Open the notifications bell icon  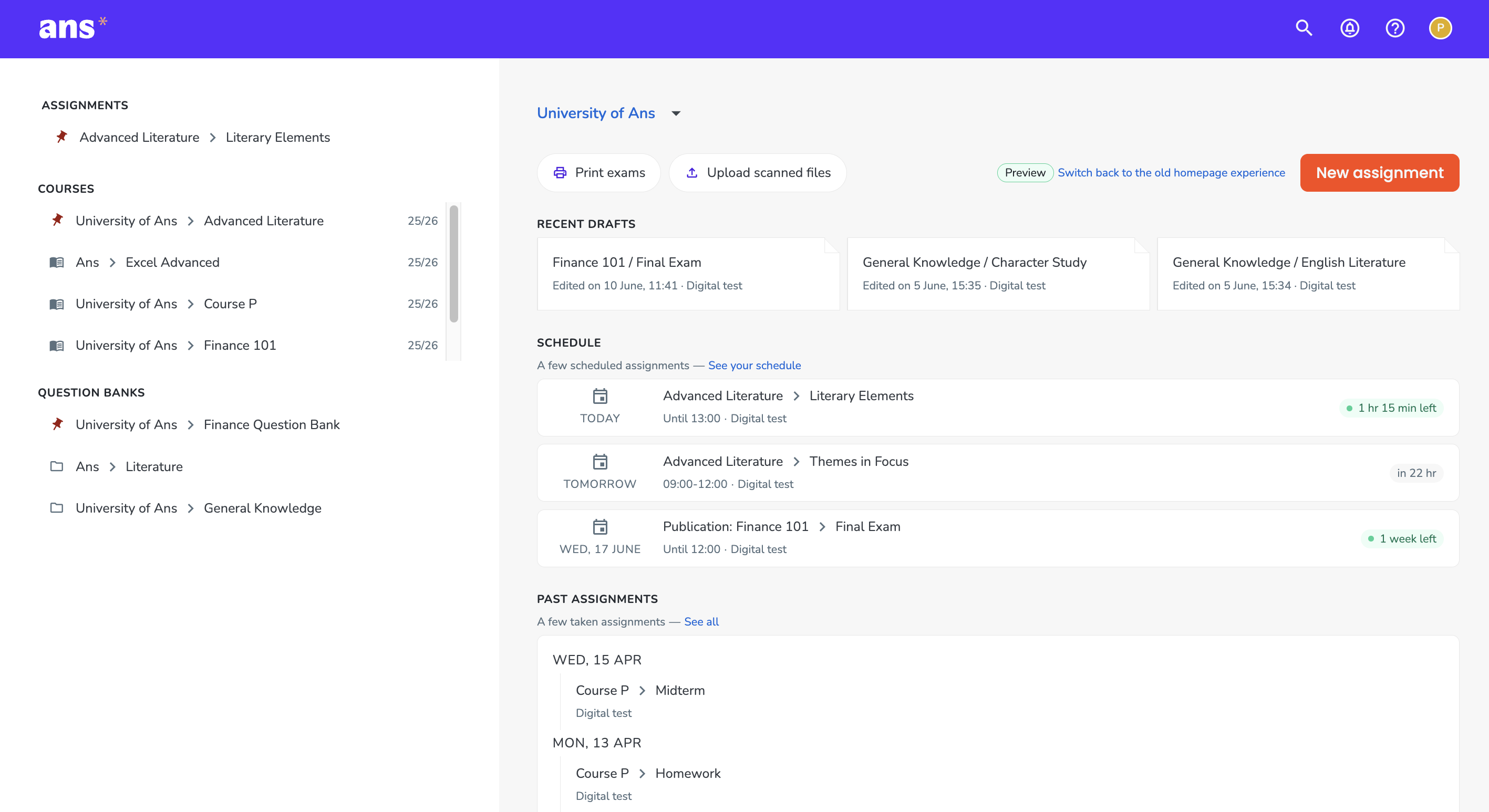(x=1350, y=28)
